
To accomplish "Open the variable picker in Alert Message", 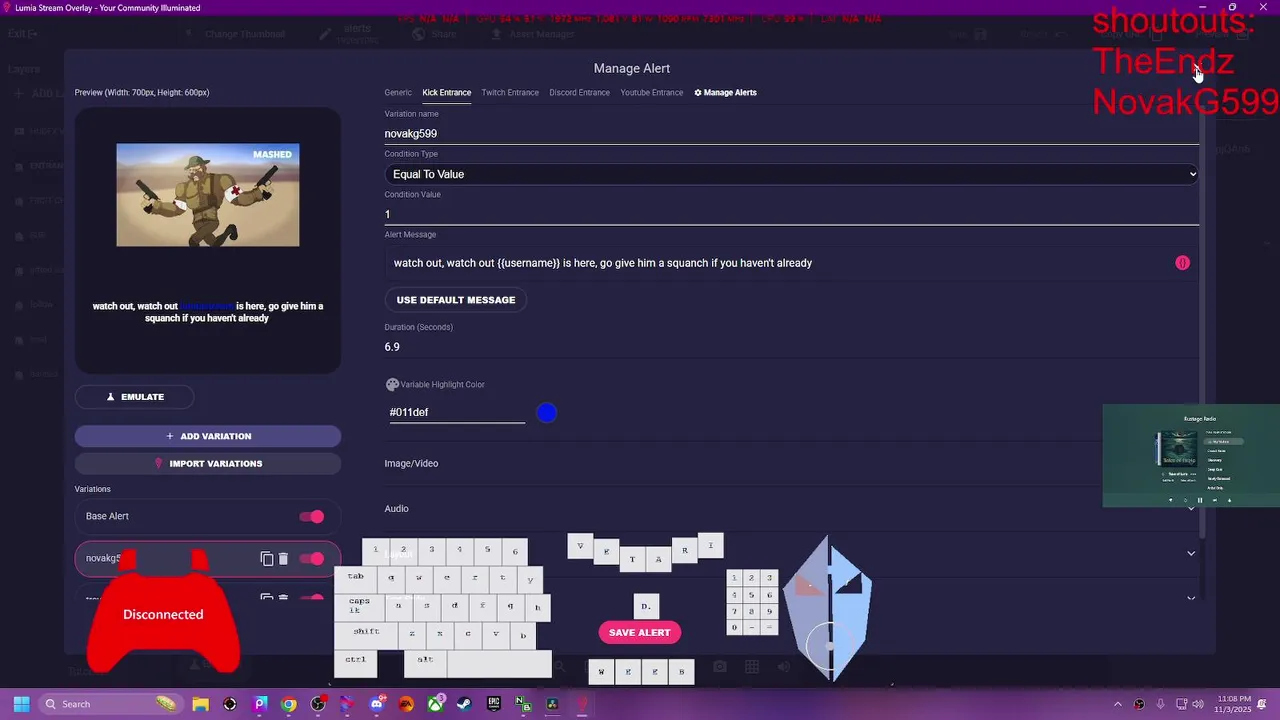I will click(x=1182, y=263).
